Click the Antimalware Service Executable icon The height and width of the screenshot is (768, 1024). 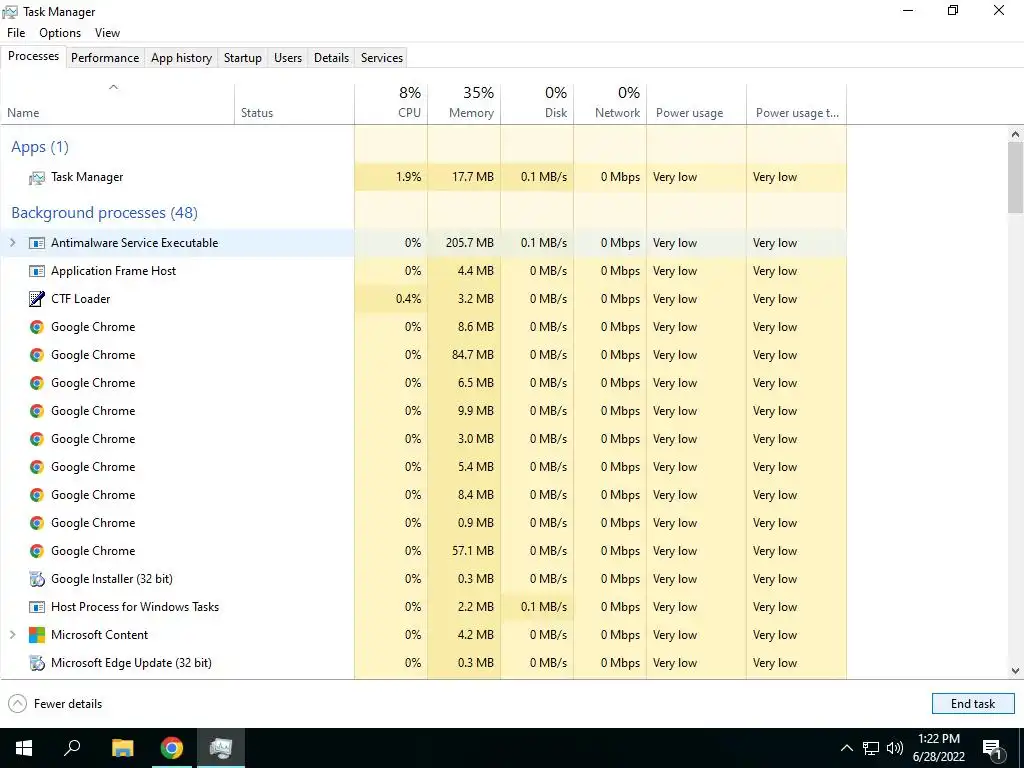click(37, 243)
